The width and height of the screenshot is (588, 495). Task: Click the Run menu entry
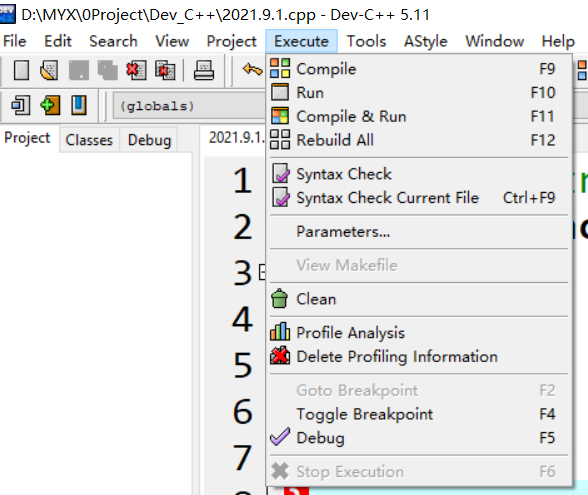(x=419, y=92)
